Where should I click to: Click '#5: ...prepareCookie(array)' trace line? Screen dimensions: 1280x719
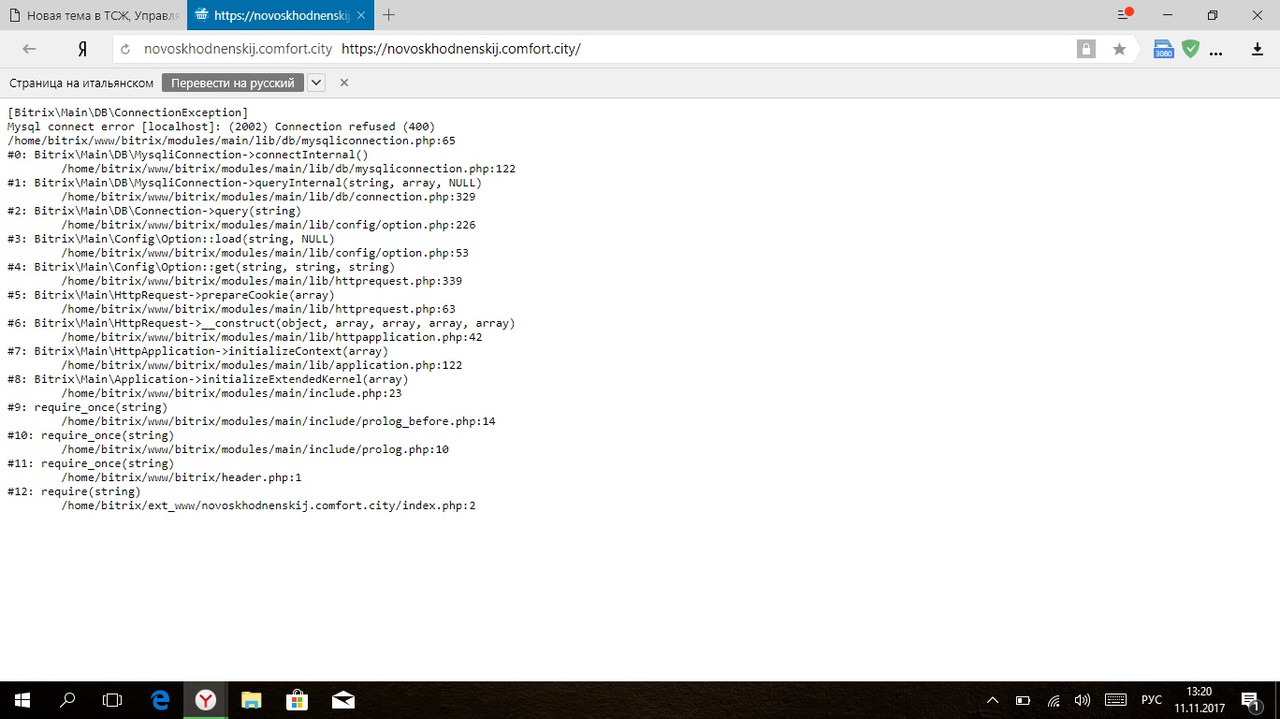171,295
